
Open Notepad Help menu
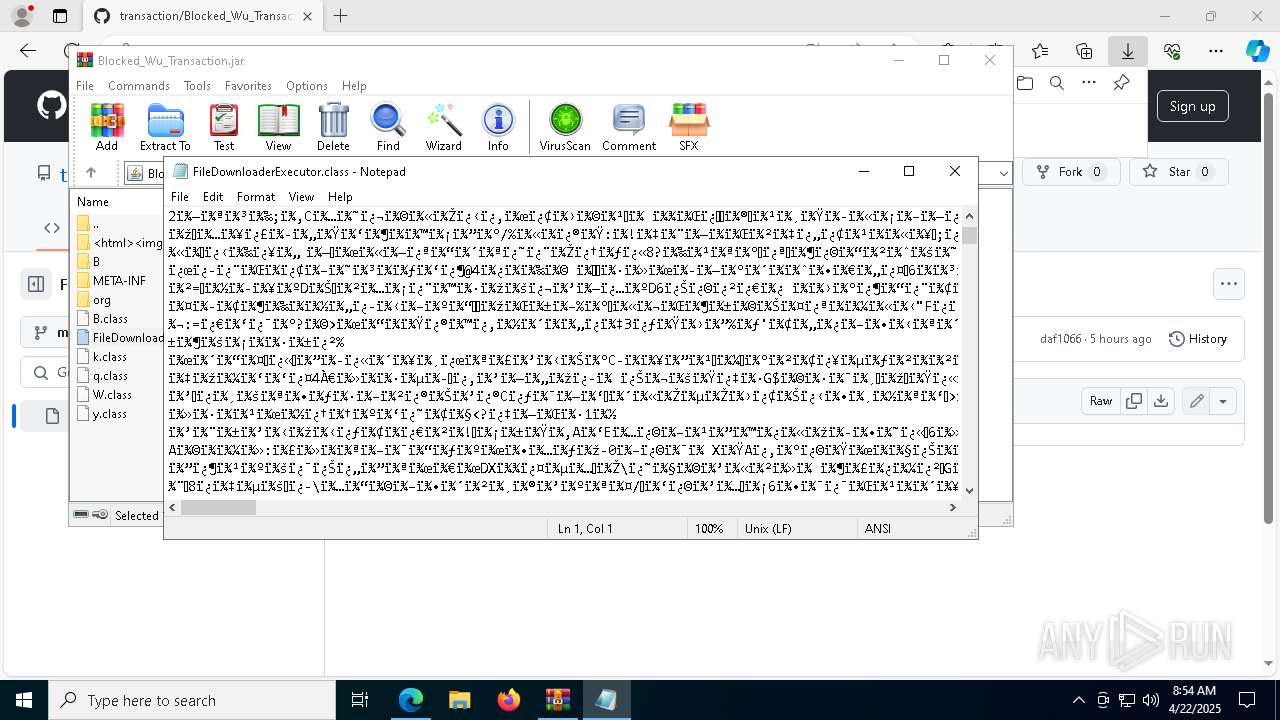pos(340,197)
